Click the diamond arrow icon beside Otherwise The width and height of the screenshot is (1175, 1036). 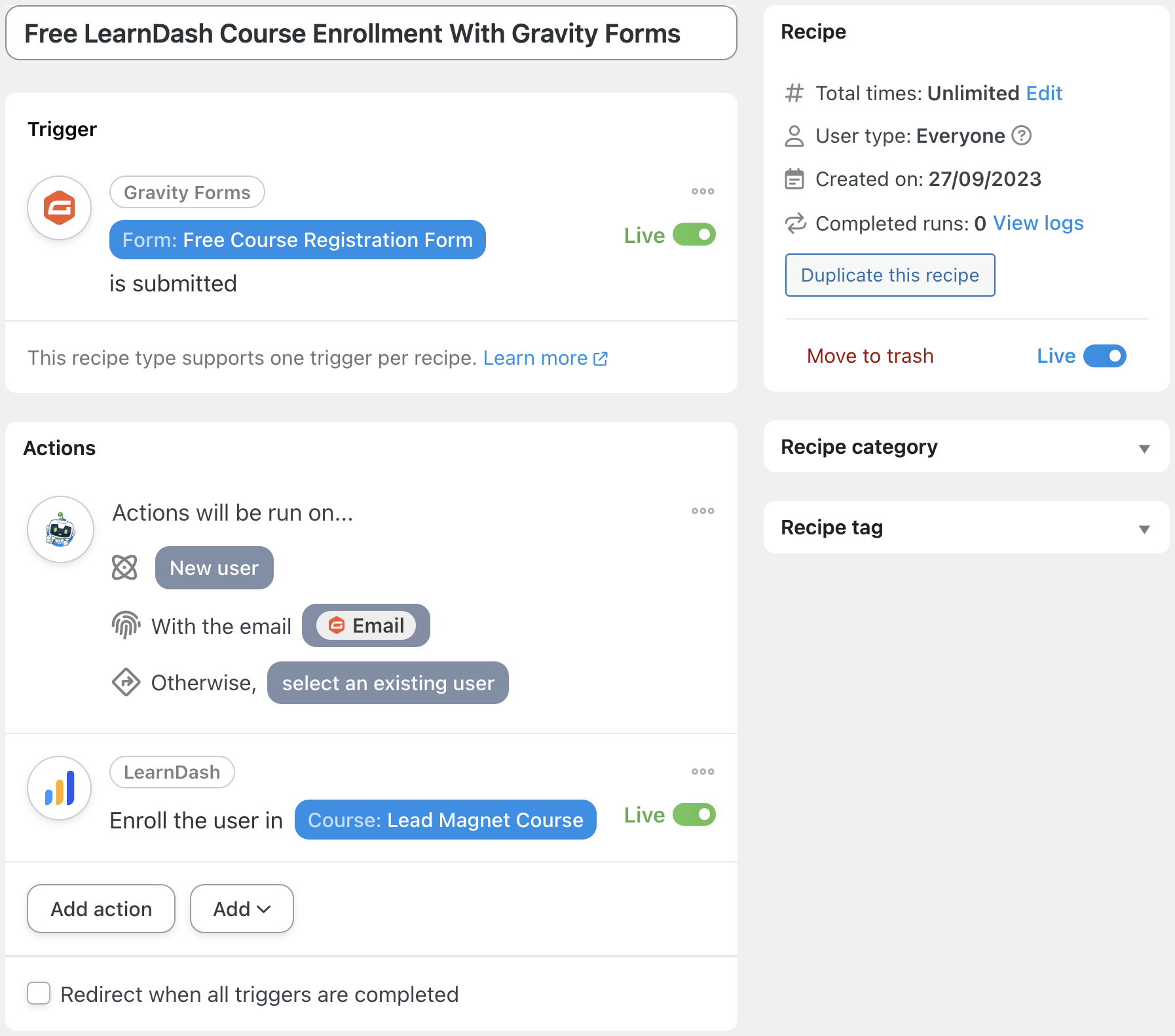pyautogui.click(x=126, y=682)
